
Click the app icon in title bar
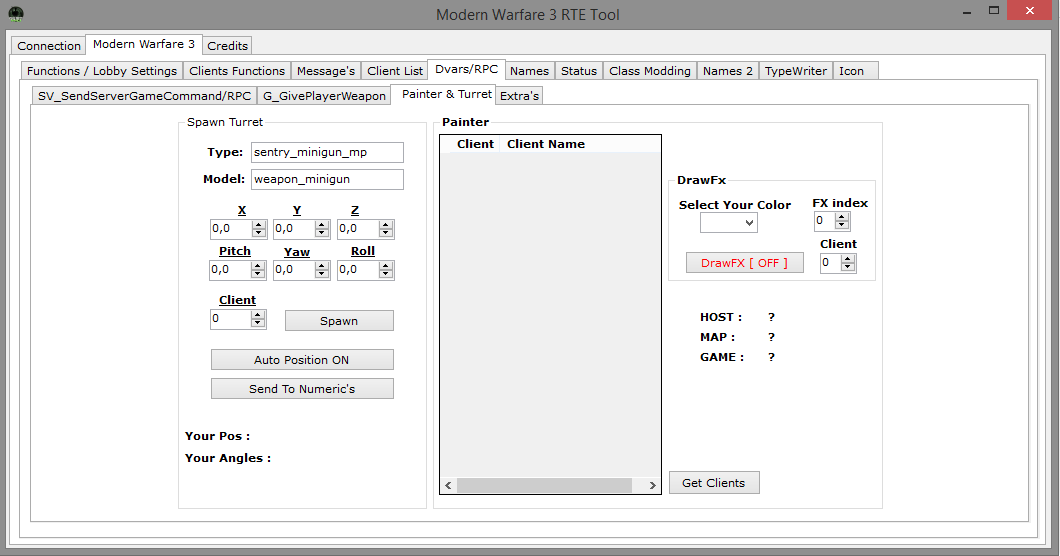pyautogui.click(x=17, y=14)
